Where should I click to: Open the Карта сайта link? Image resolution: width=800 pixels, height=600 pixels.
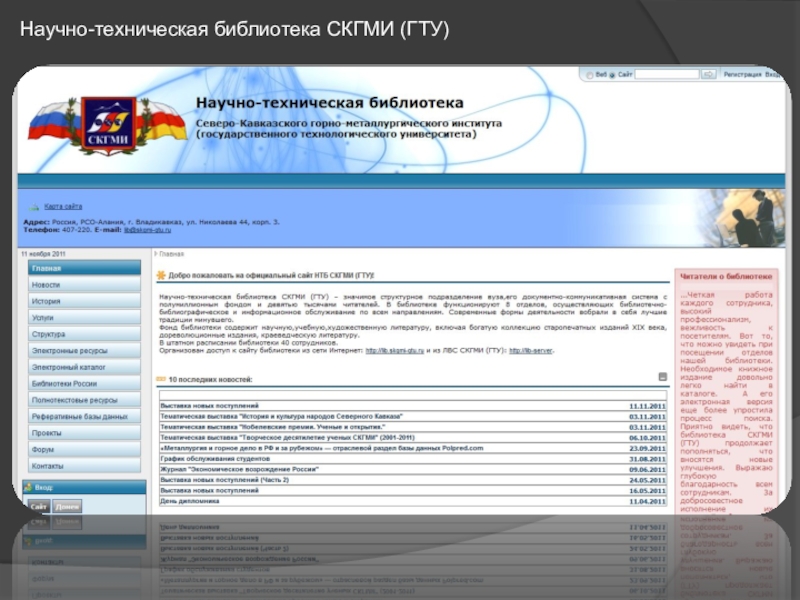tap(63, 207)
